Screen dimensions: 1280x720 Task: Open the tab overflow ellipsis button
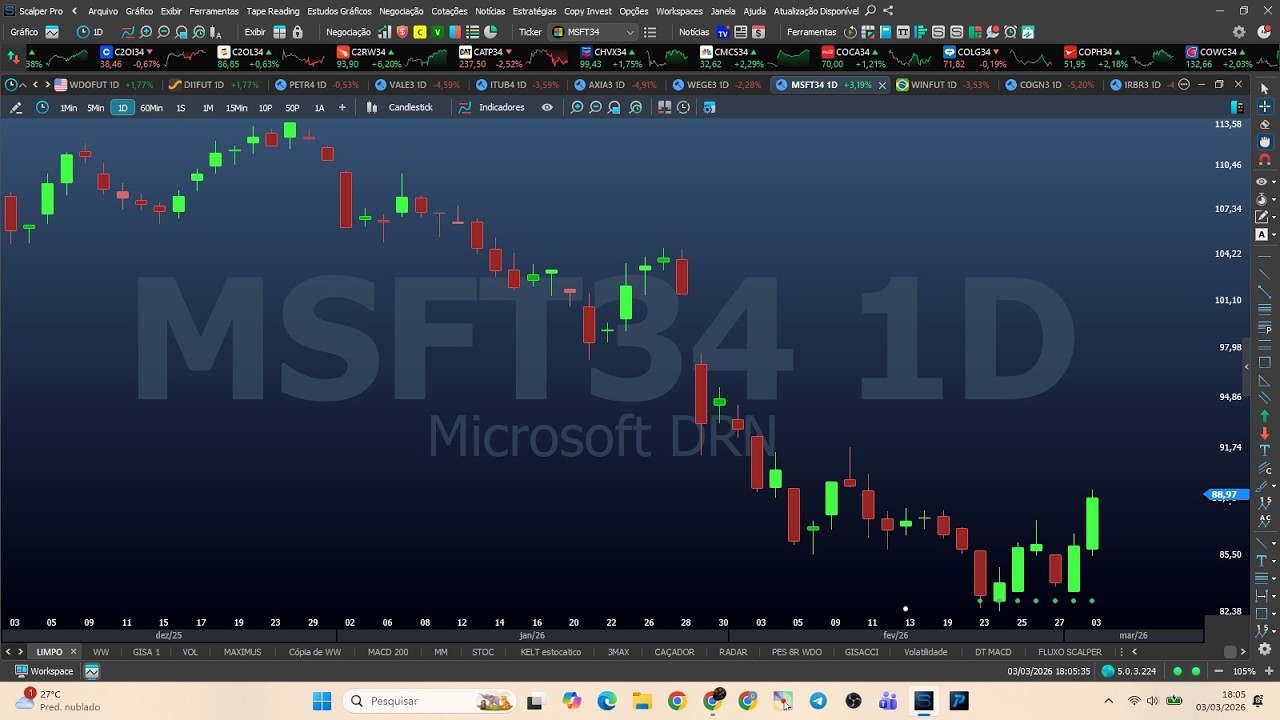point(1184,84)
